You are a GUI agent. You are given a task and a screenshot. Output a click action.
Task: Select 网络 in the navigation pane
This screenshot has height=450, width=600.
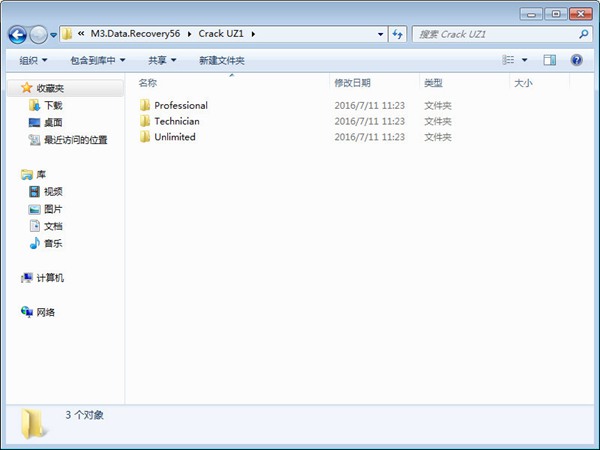tap(46, 312)
